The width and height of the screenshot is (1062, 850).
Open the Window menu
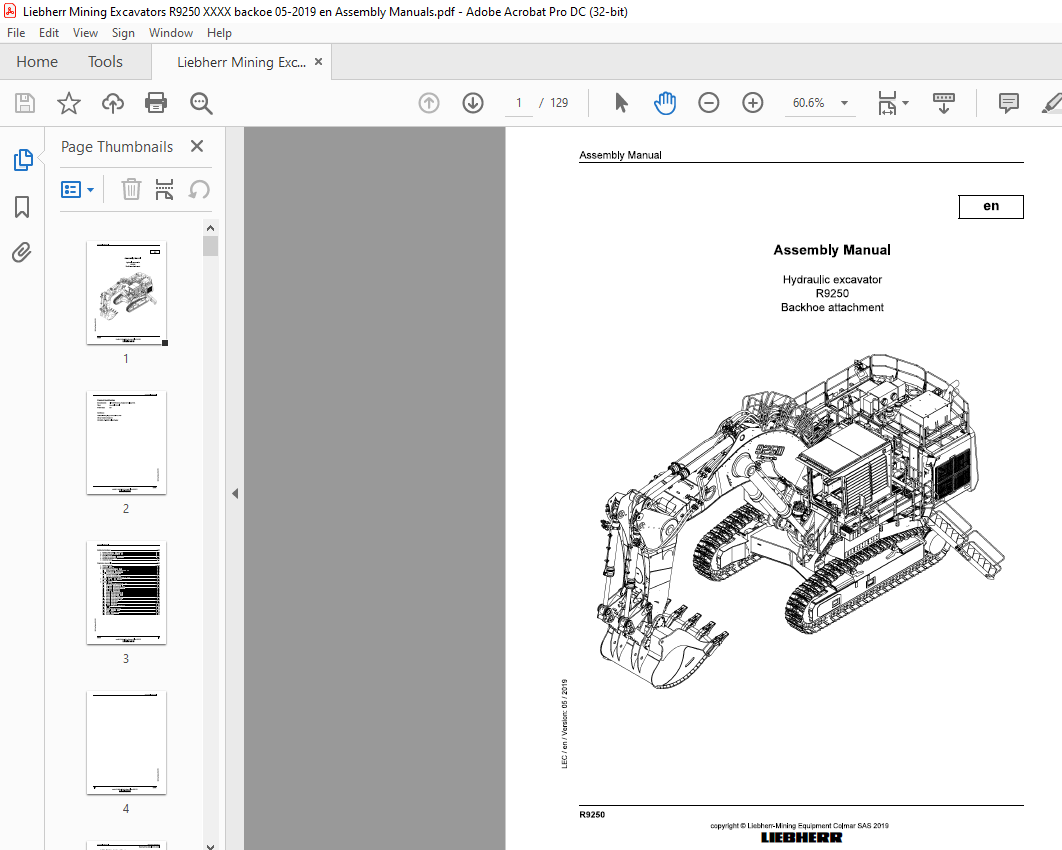[x=171, y=33]
